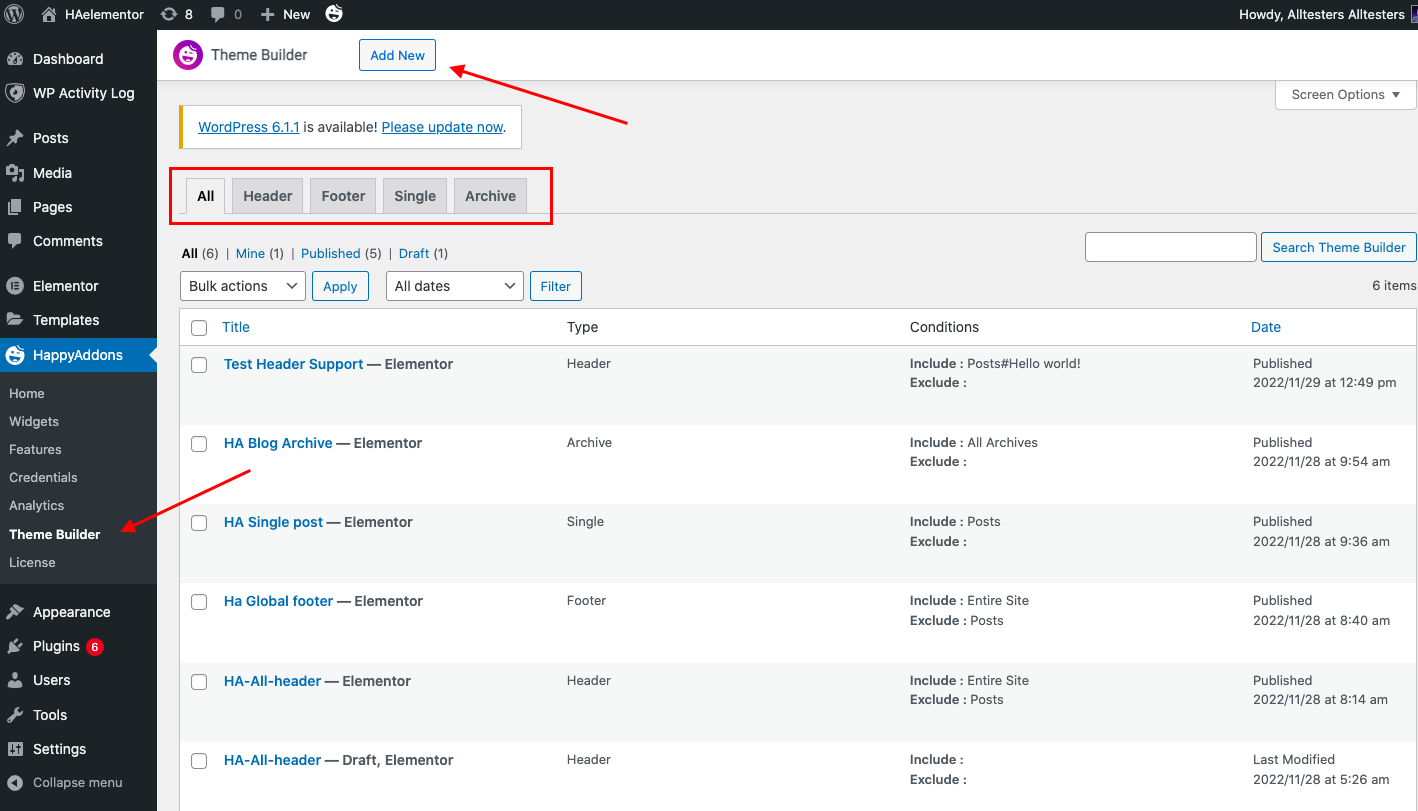Image resolution: width=1418 pixels, height=811 pixels.
Task: Click the notification badge on Plugins menu
Action: click(x=97, y=646)
